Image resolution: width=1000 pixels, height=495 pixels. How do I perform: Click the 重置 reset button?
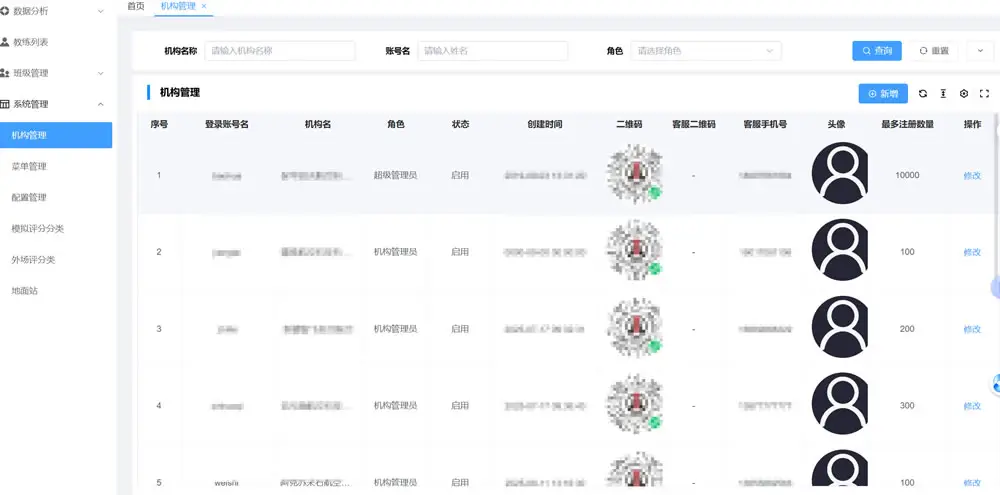point(933,51)
